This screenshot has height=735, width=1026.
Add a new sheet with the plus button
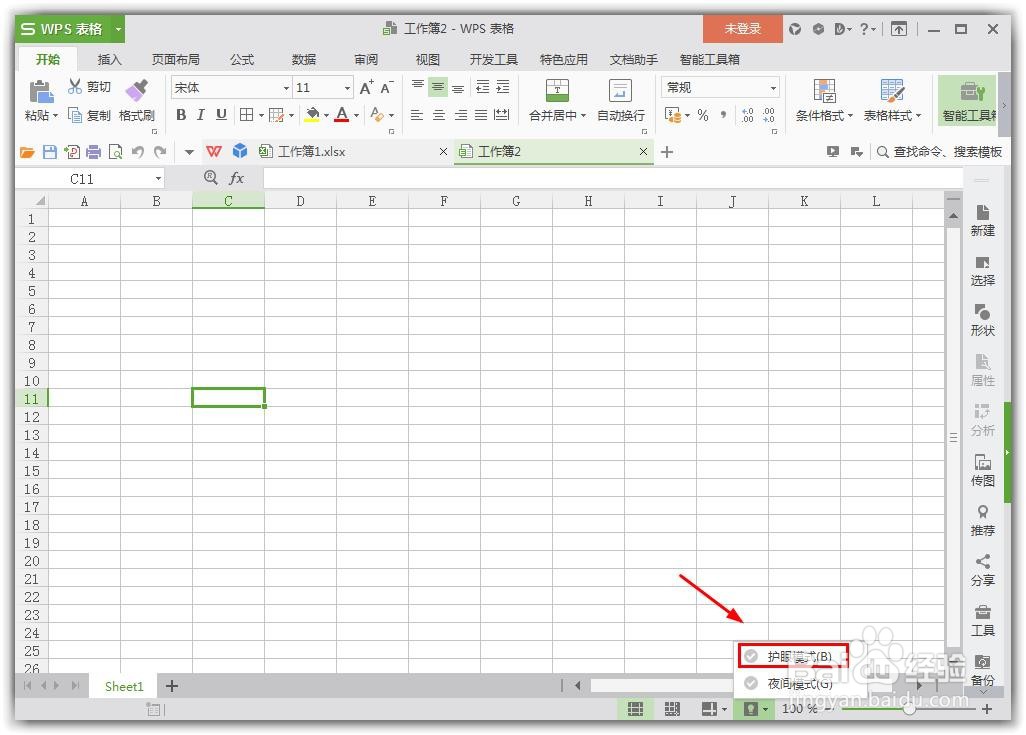click(171, 686)
